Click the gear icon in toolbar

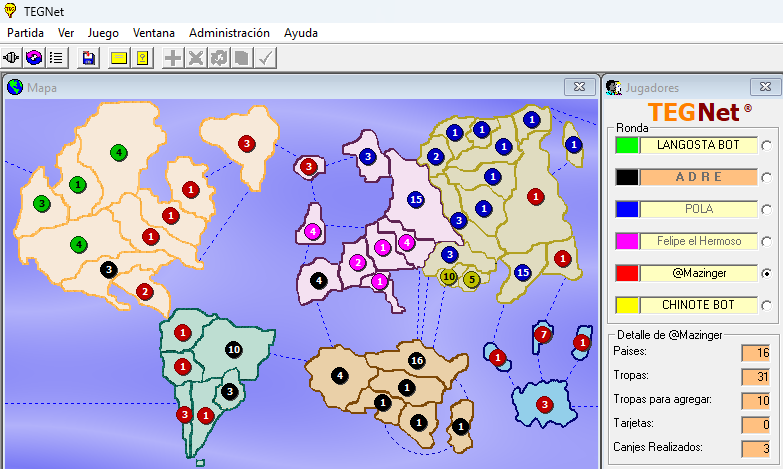pyautogui.click(x=219, y=58)
